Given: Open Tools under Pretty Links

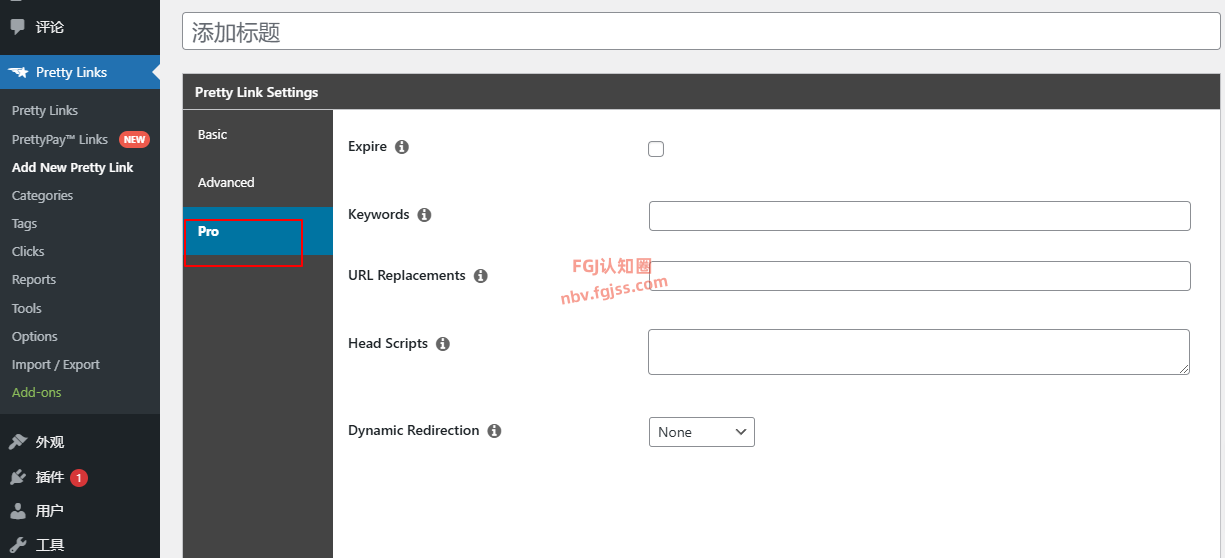Looking at the screenshot, I should point(27,308).
